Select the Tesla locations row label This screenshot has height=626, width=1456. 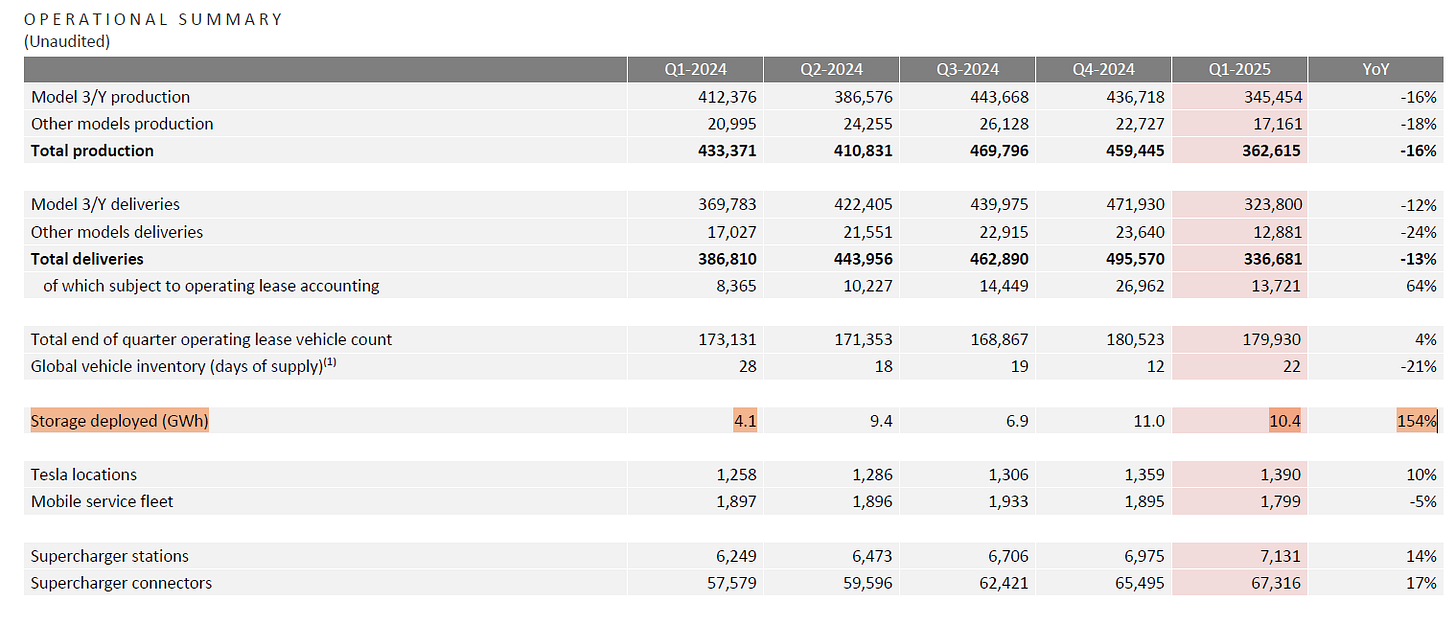[x=84, y=475]
